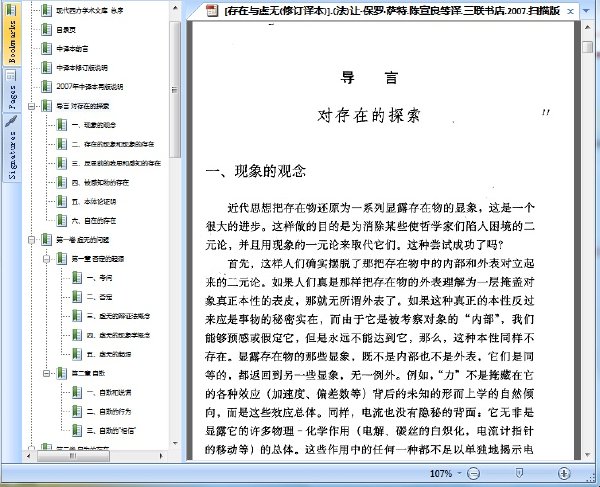Image resolution: width=600 pixels, height=487 pixels.
Task: Collapse the 第二章 自欺 bookmark node
Action: click(x=47, y=373)
